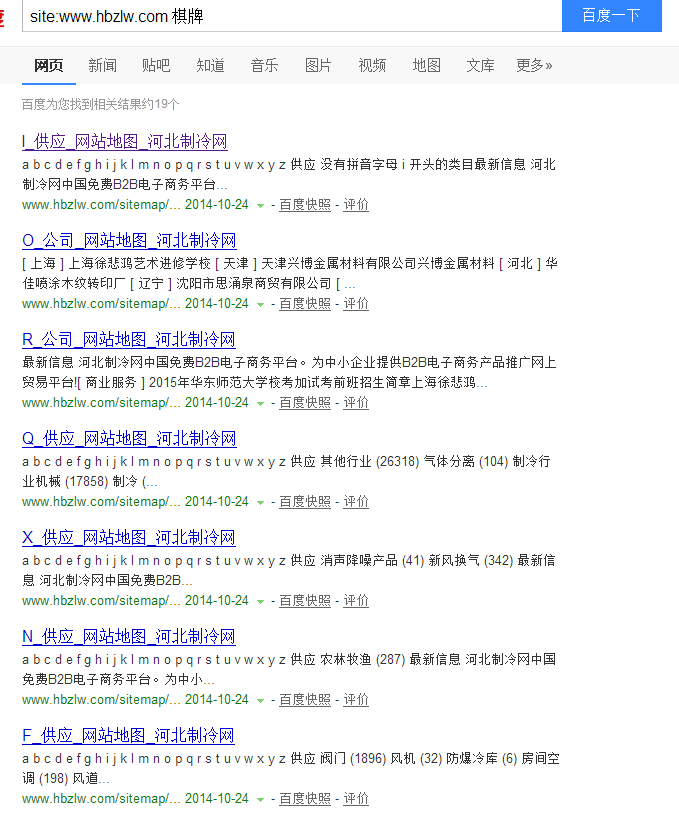This screenshot has height=823, width=679.
Task: Open 百度快照 for X_供应 result
Action: pos(305,600)
